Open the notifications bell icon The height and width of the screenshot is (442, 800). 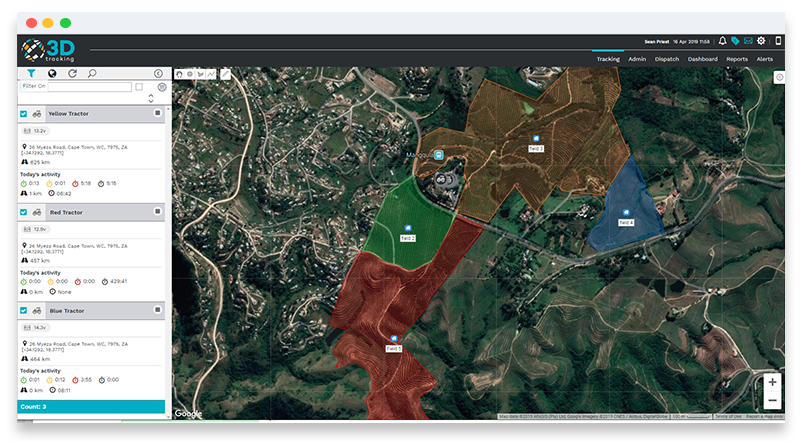point(722,41)
